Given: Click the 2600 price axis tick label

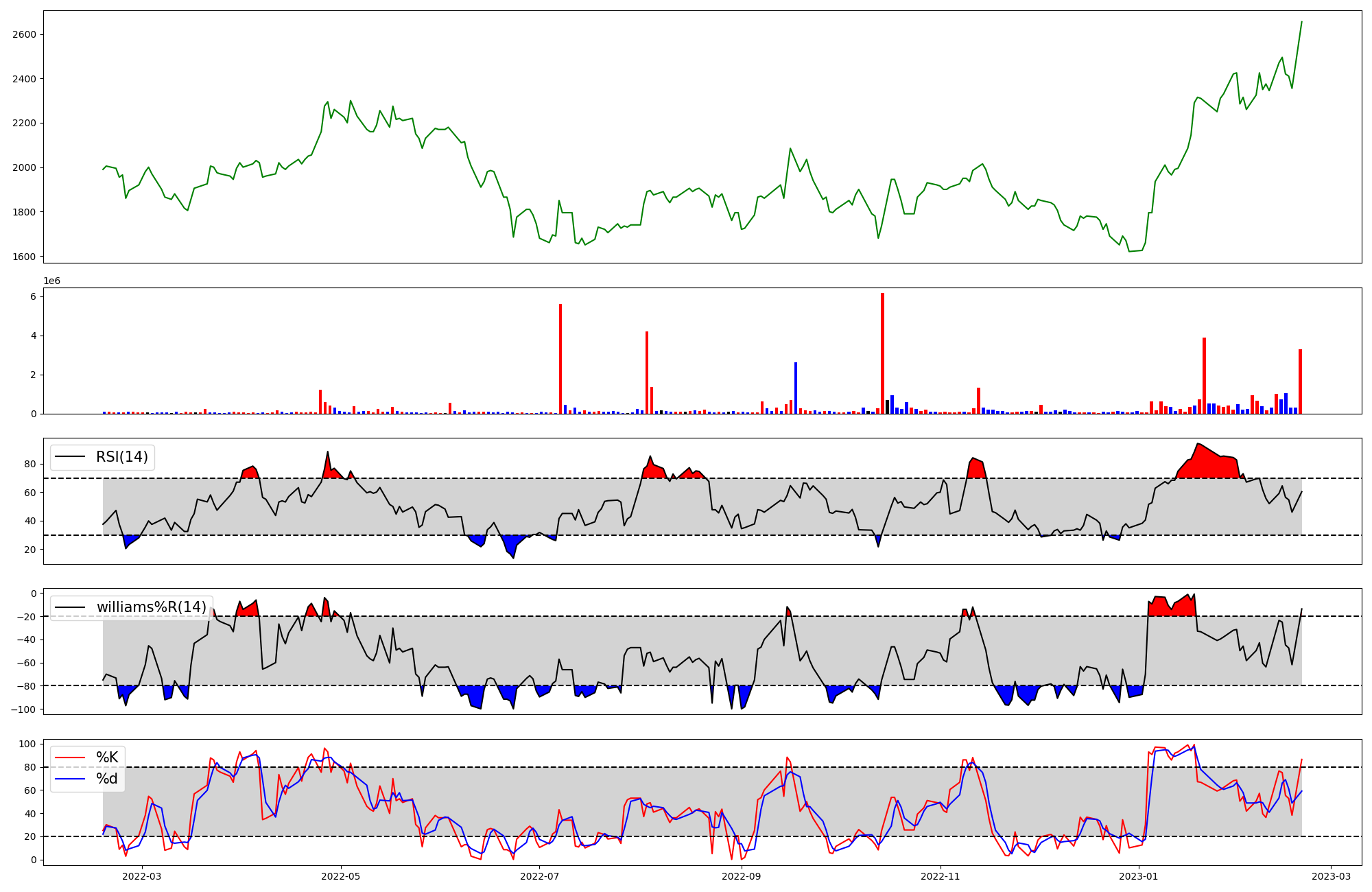Looking at the screenshot, I should [24, 35].
